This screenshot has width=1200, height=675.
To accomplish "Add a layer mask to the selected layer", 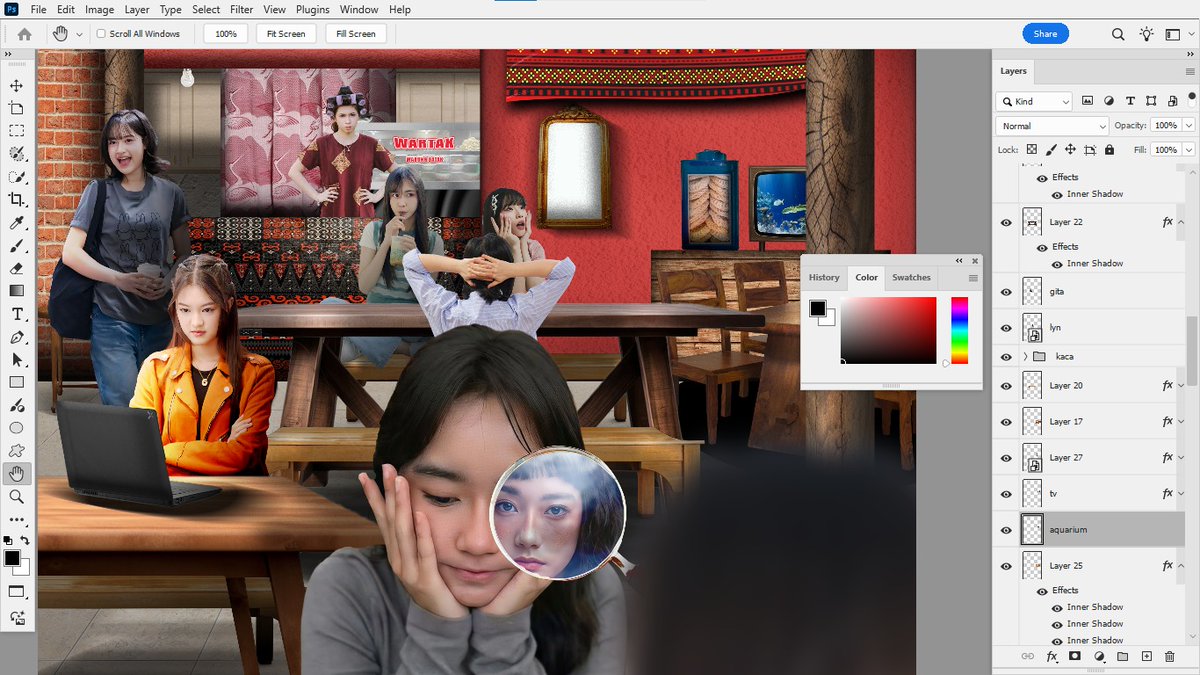I will (x=1075, y=656).
